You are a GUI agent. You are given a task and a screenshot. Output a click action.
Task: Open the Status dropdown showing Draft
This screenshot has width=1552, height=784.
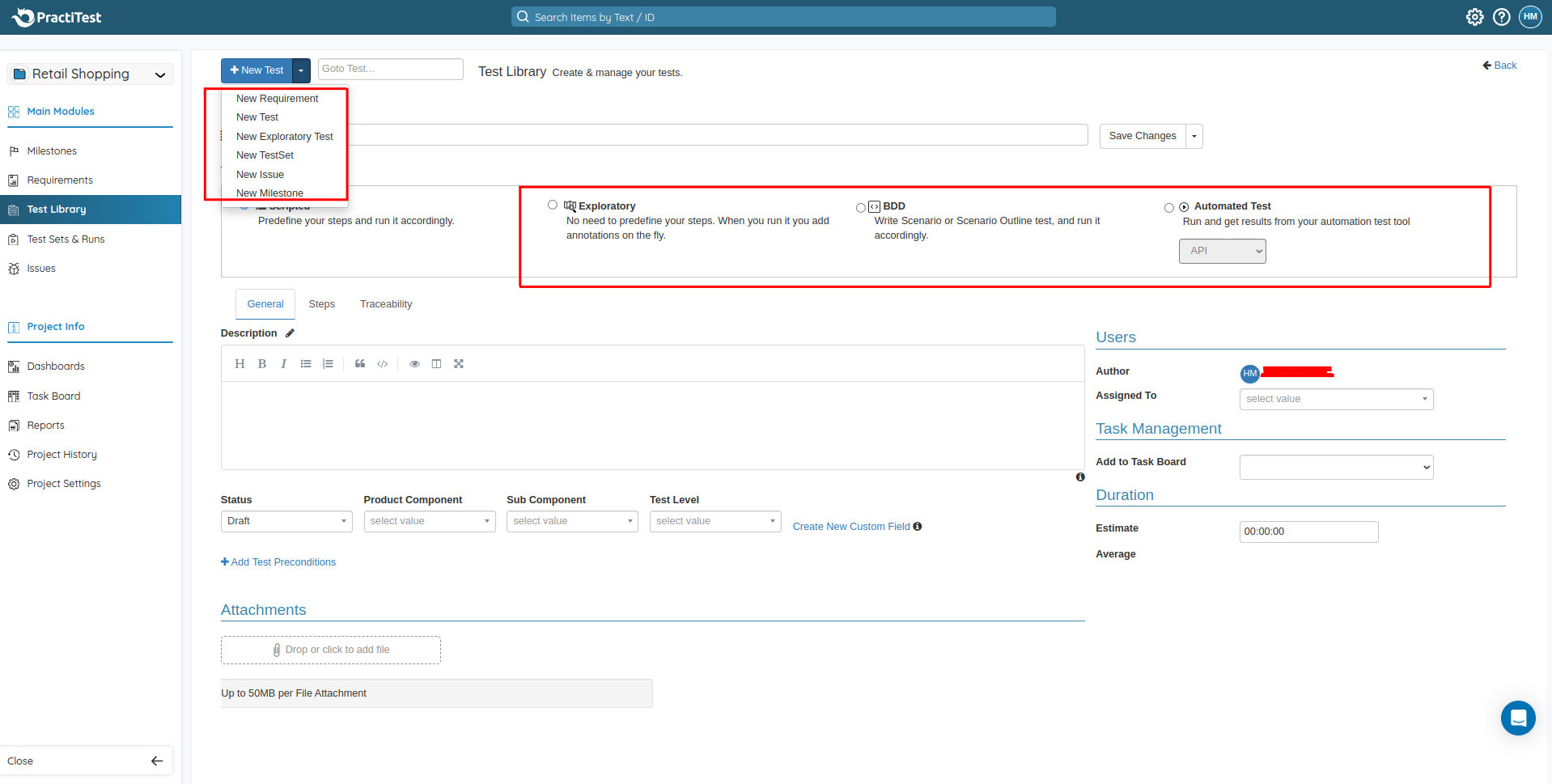[286, 521]
